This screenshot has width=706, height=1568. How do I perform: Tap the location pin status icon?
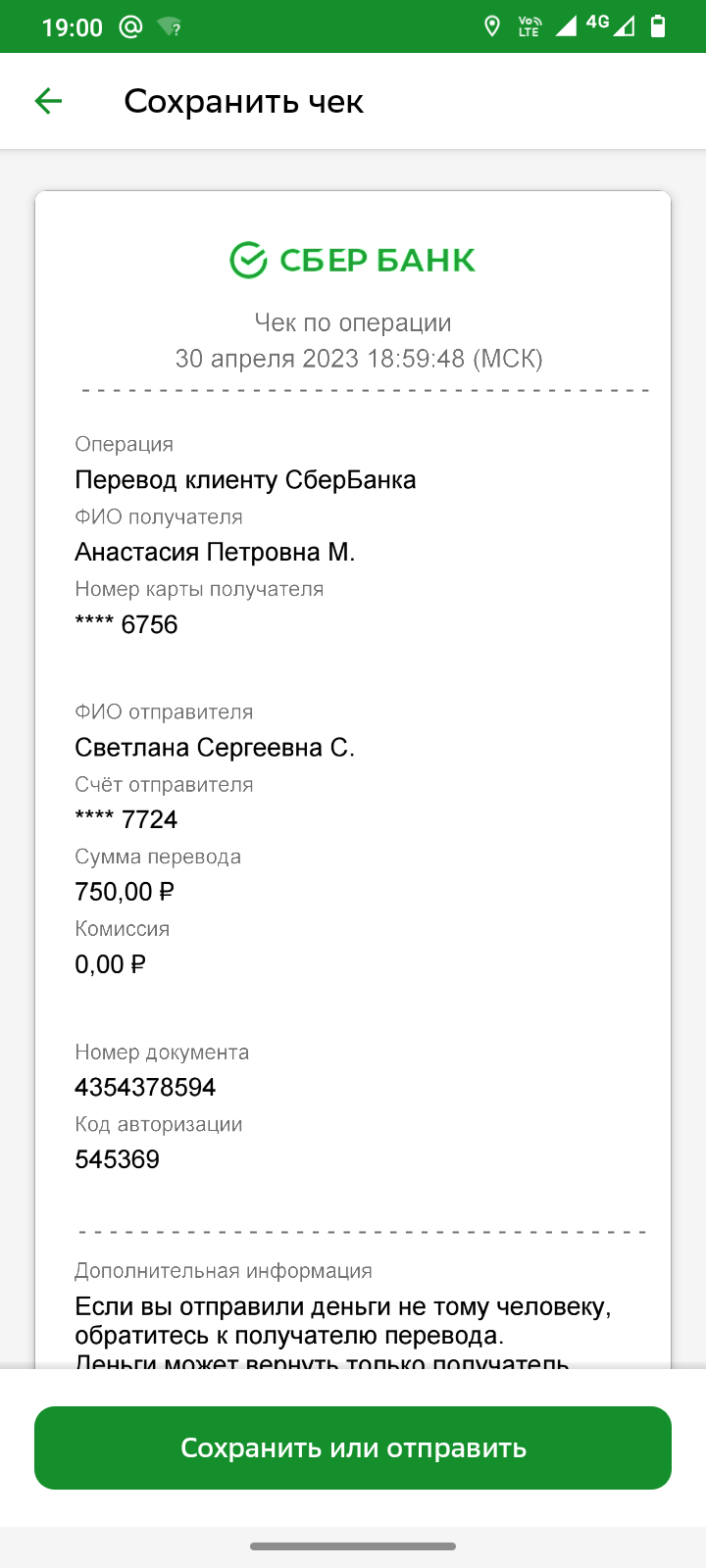(x=493, y=26)
